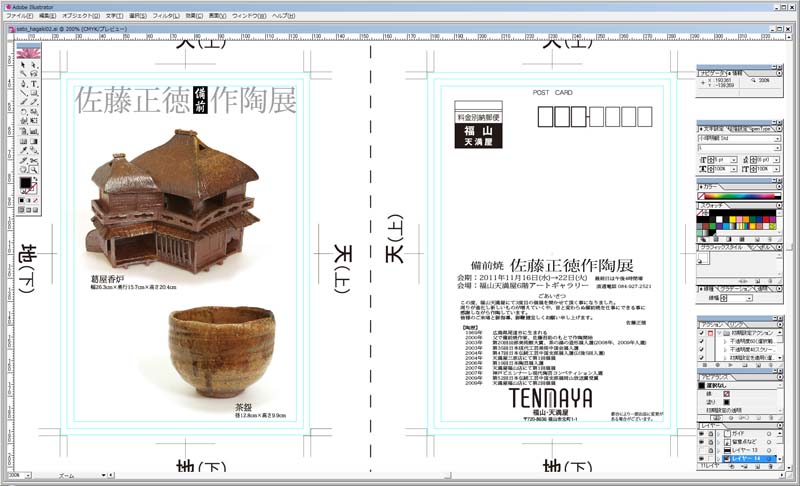
Task: Select the Paintbrush tool
Action: point(23,102)
